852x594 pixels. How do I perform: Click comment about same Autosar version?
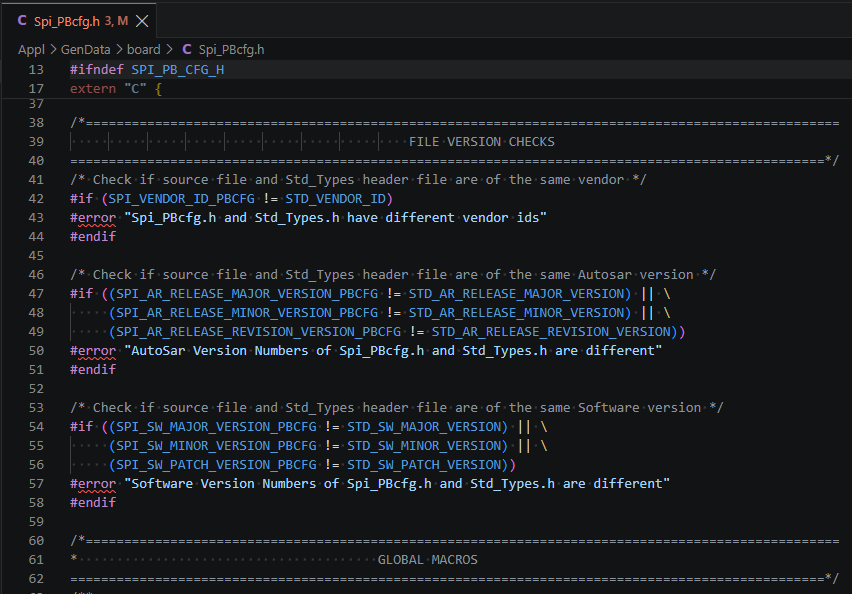pyautogui.click(x=393, y=274)
